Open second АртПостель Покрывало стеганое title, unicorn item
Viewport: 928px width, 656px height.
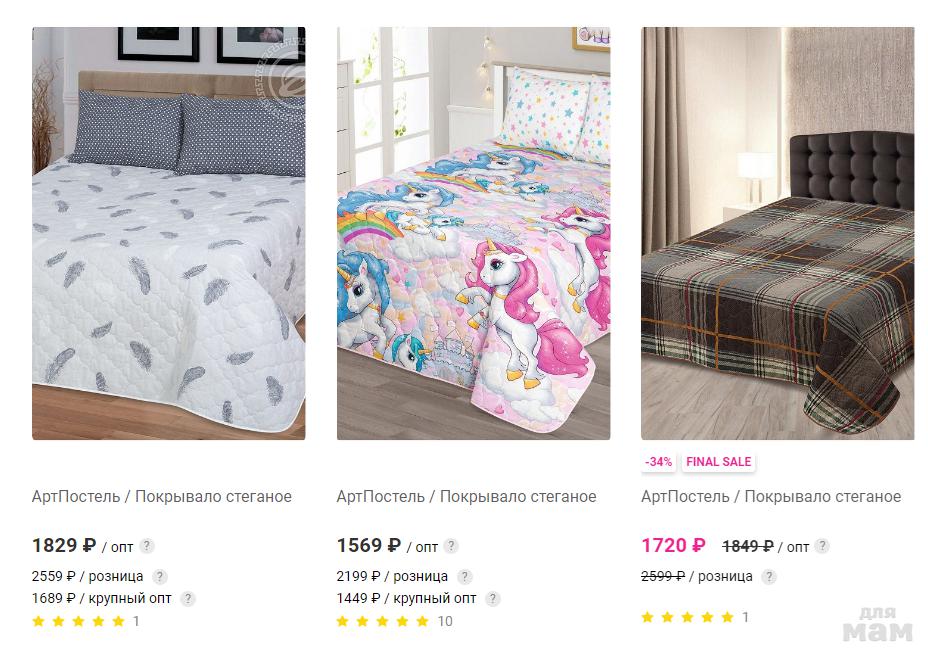(466, 496)
